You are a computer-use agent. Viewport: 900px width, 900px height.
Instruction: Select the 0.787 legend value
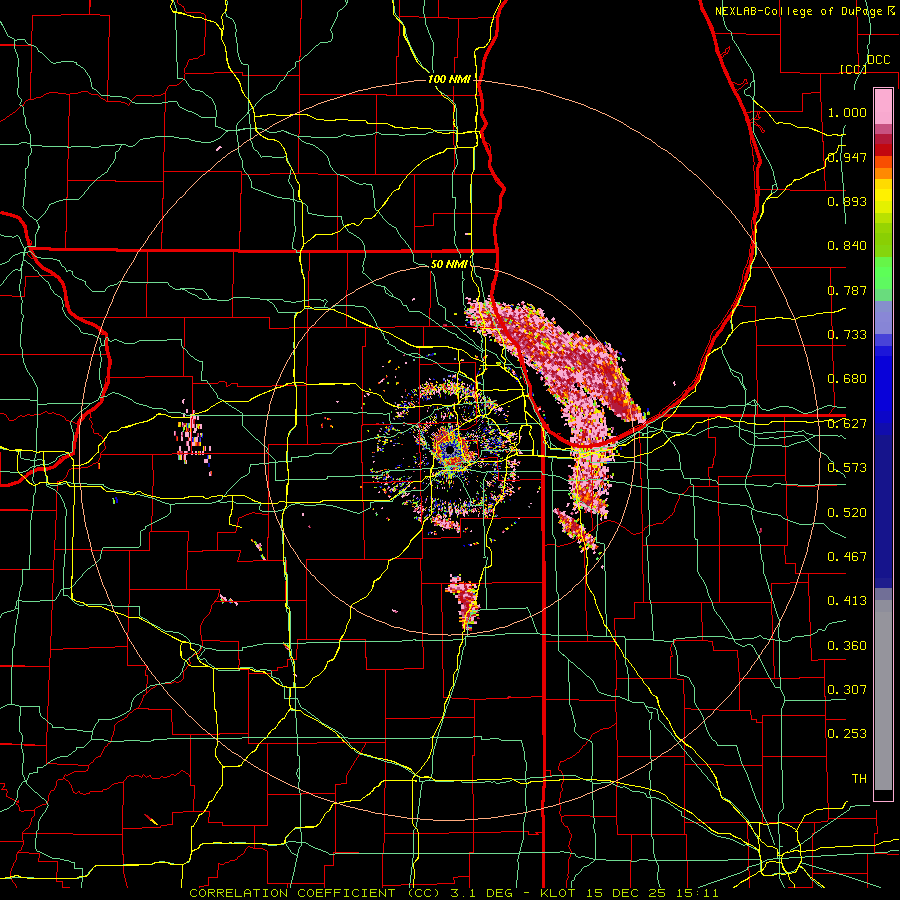tap(847, 290)
